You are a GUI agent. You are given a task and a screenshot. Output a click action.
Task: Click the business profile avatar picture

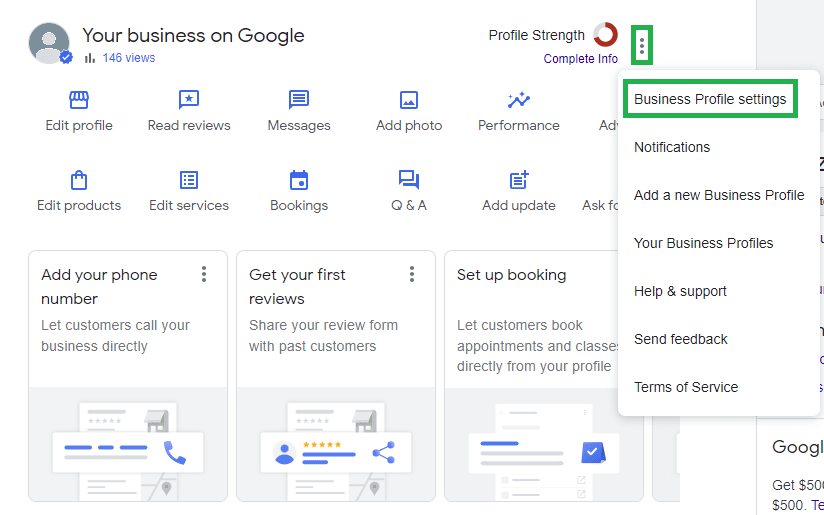tap(49, 43)
